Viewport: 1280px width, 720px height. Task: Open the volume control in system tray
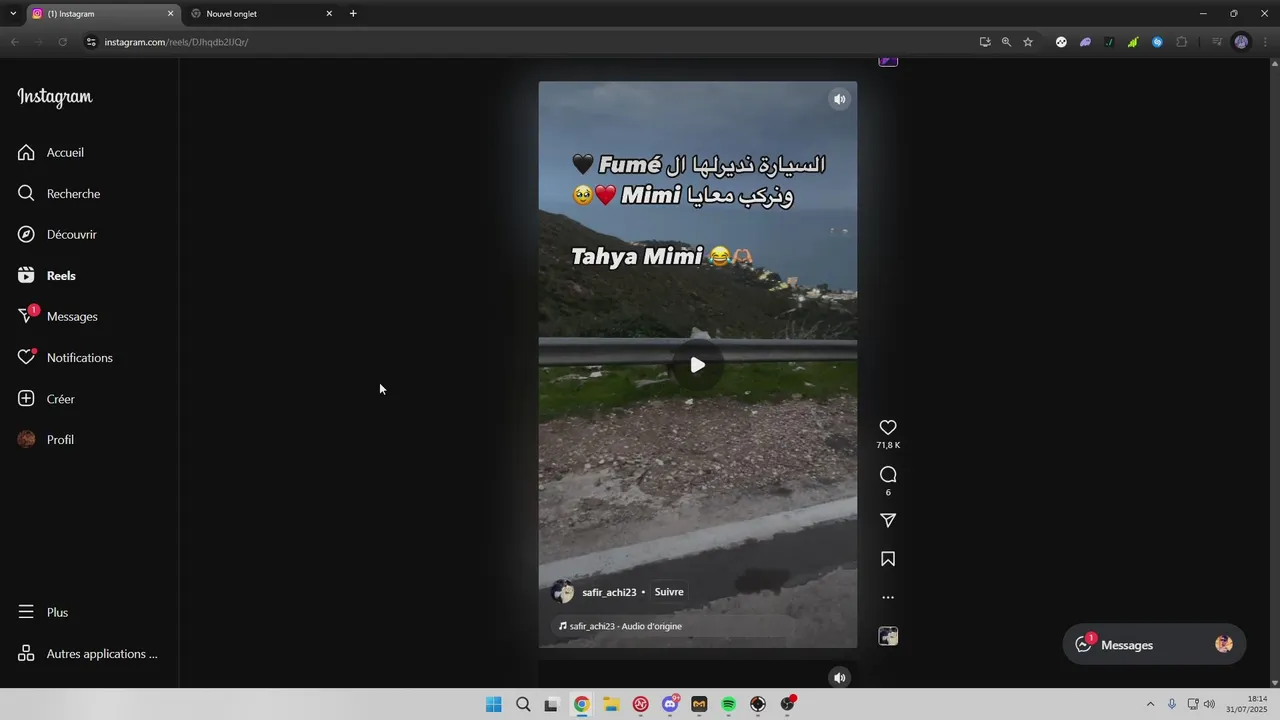[1209, 704]
